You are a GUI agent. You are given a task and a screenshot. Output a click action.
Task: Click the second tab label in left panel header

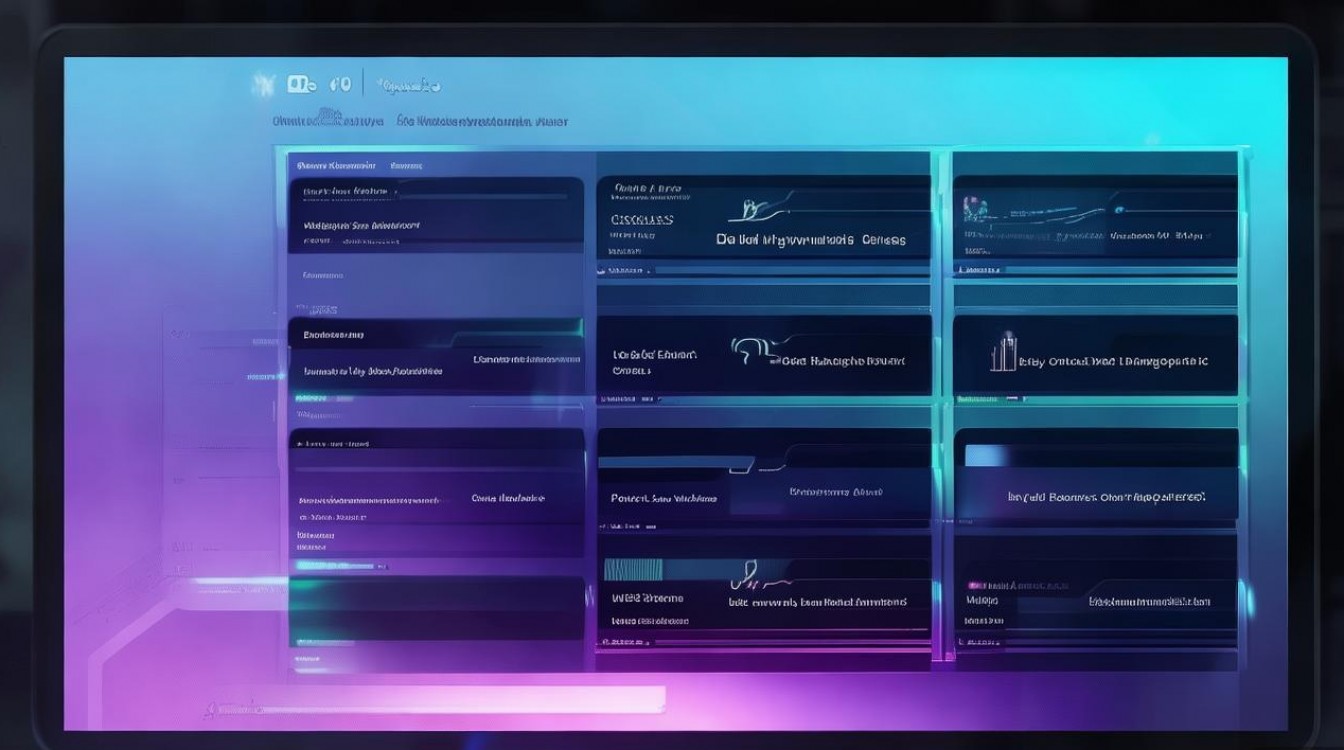406,165
